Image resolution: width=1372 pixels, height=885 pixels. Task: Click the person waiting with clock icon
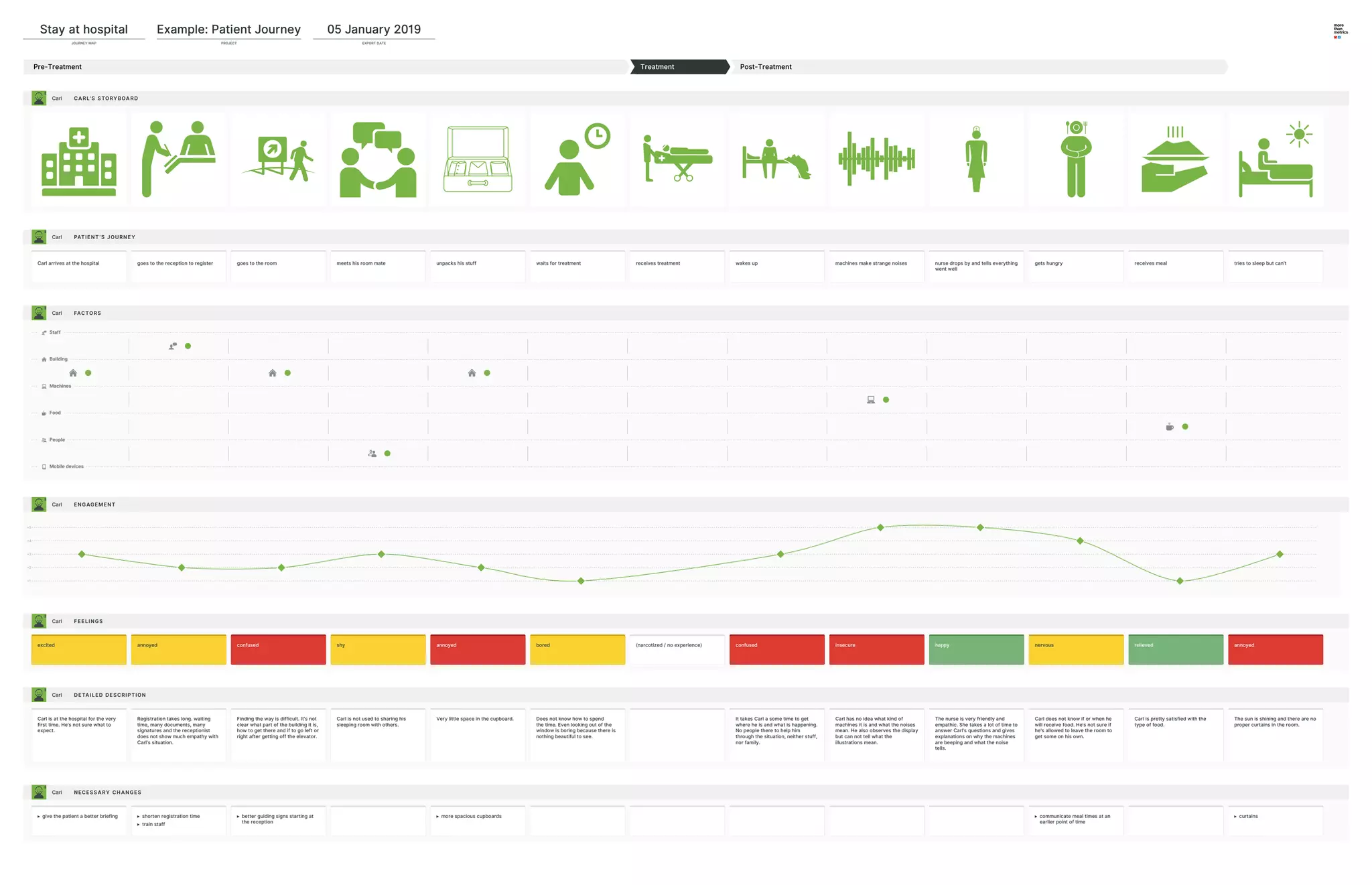577,159
